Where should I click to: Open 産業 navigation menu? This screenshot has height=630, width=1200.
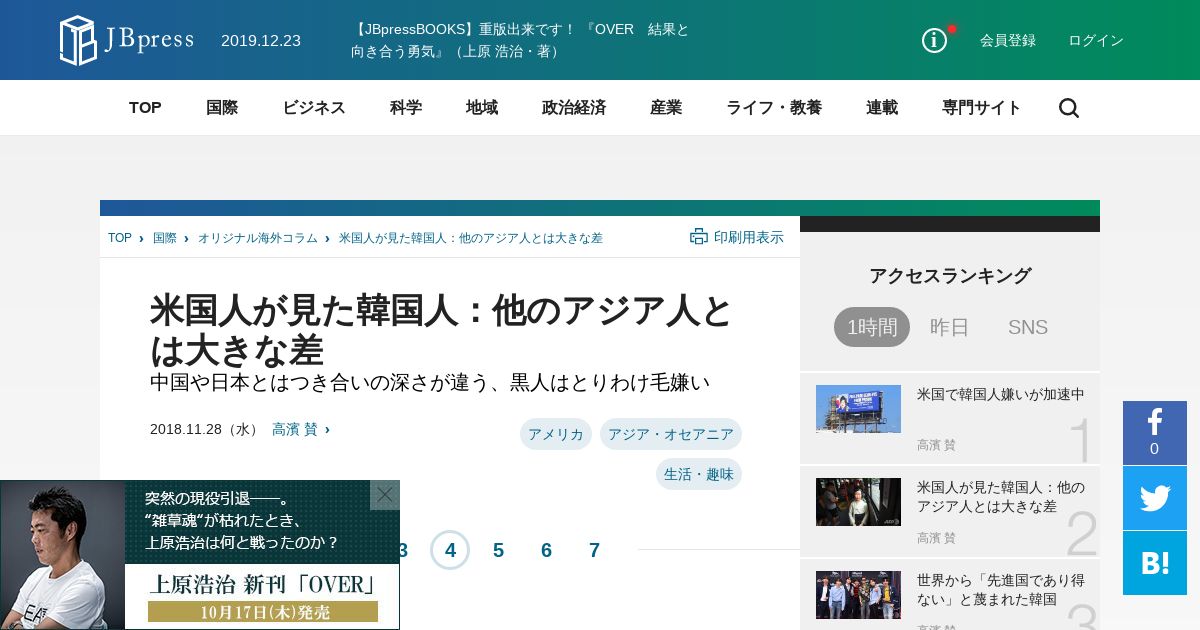click(x=666, y=108)
